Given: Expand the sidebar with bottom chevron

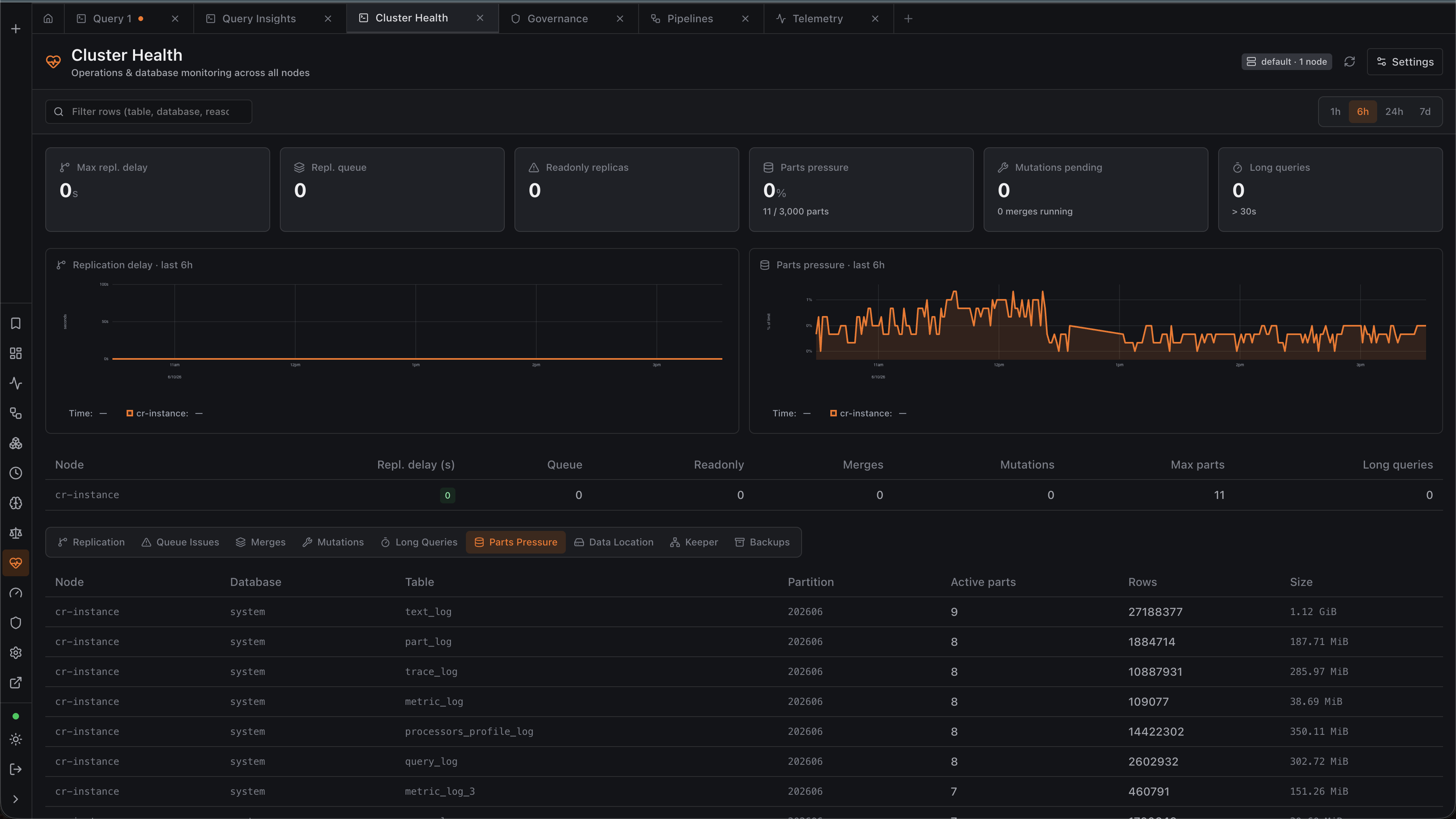Looking at the screenshot, I should pyautogui.click(x=16, y=799).
